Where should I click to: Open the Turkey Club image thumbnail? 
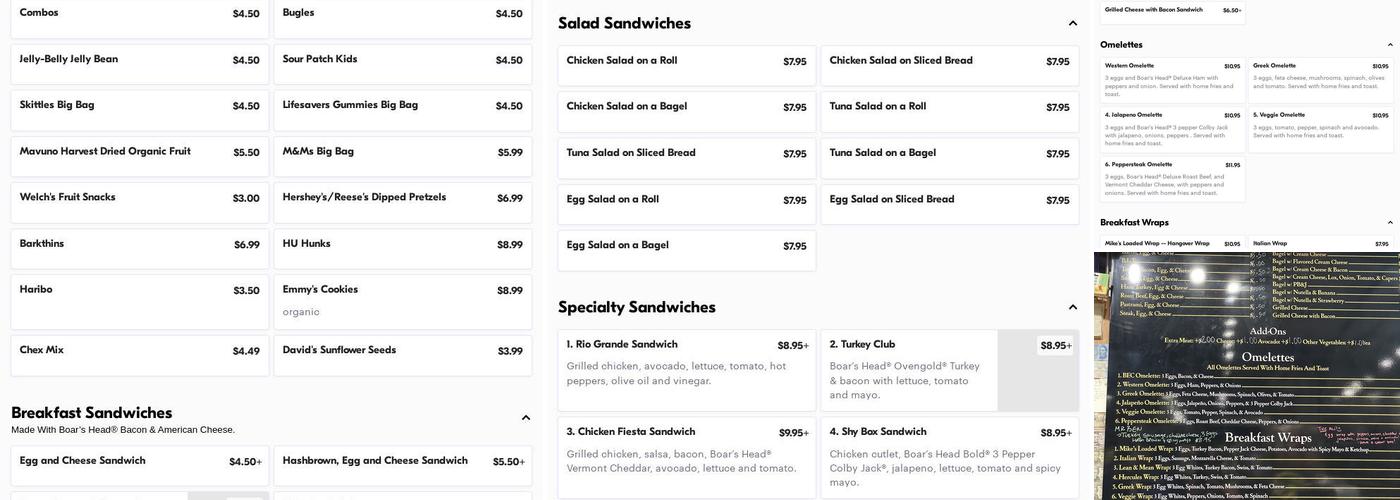[x=1038, y=371]
